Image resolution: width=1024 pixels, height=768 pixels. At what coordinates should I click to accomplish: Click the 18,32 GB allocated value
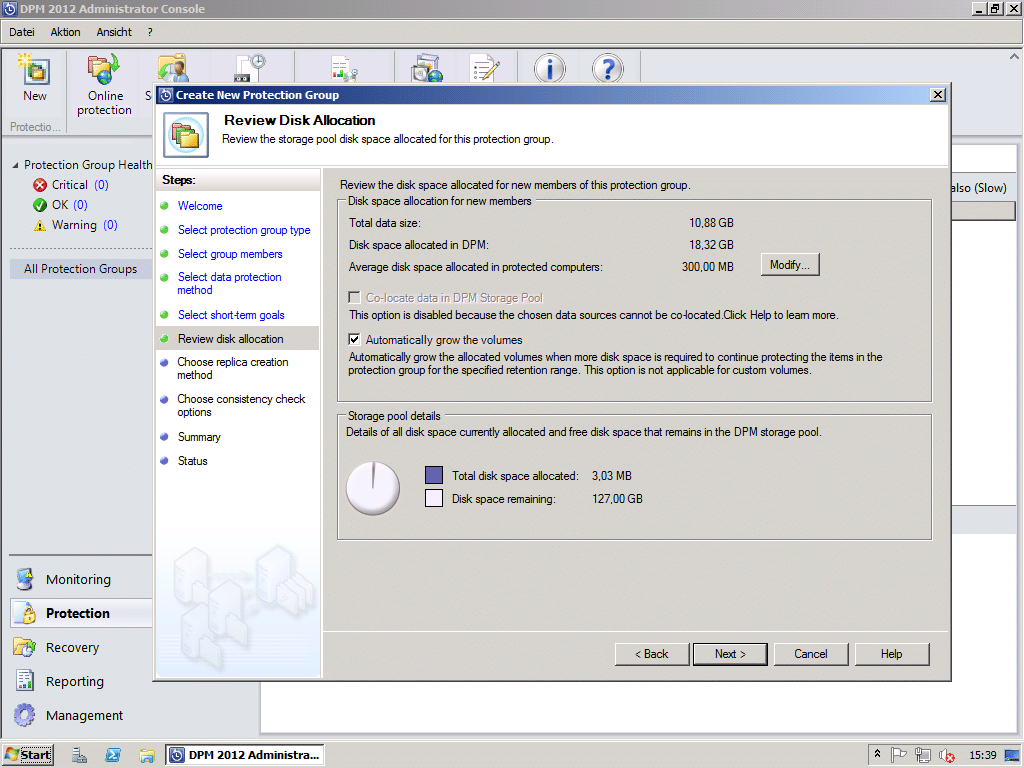[x=711, y=245]
